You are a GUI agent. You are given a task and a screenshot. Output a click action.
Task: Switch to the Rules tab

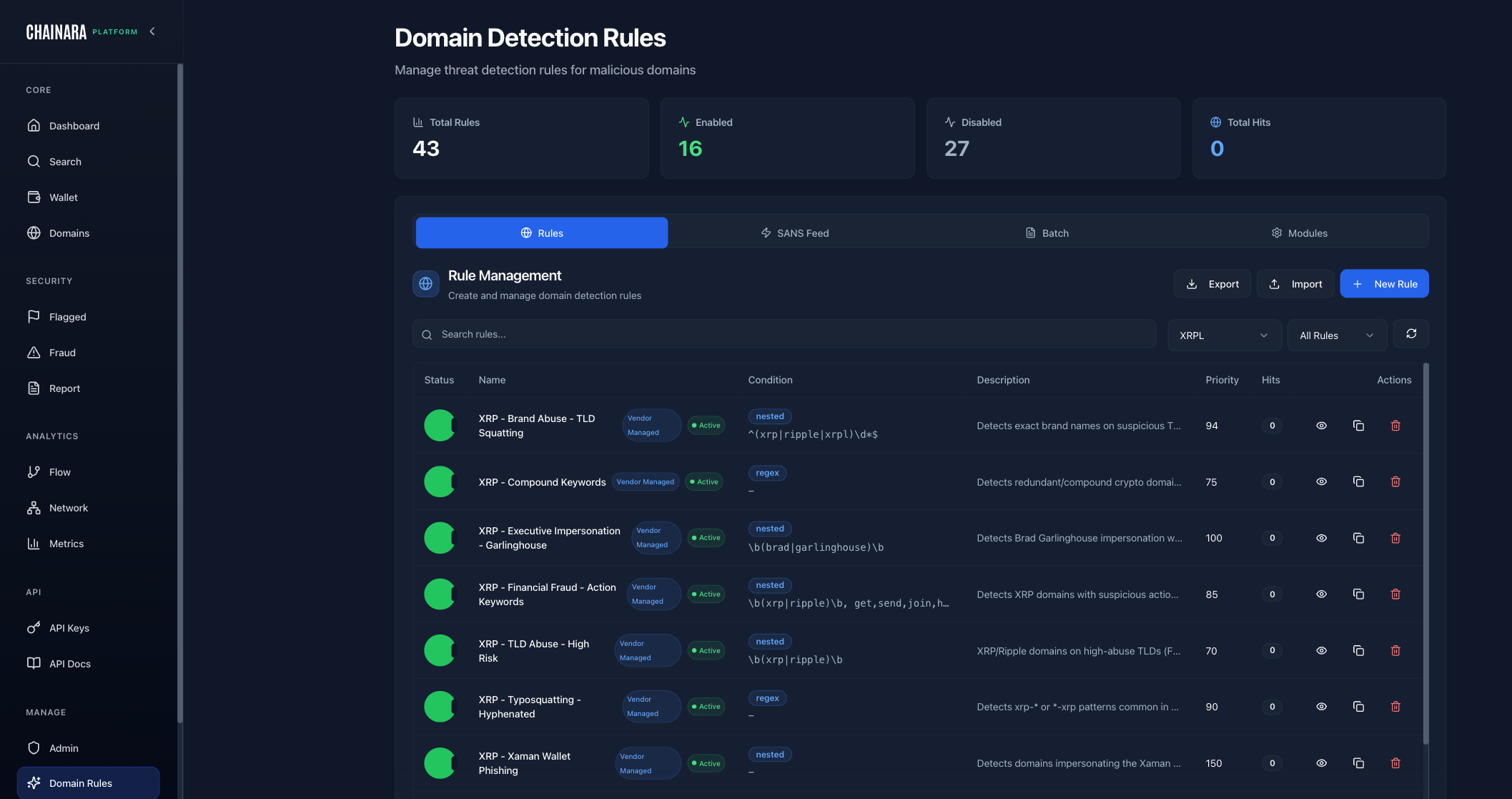(542, 233)
